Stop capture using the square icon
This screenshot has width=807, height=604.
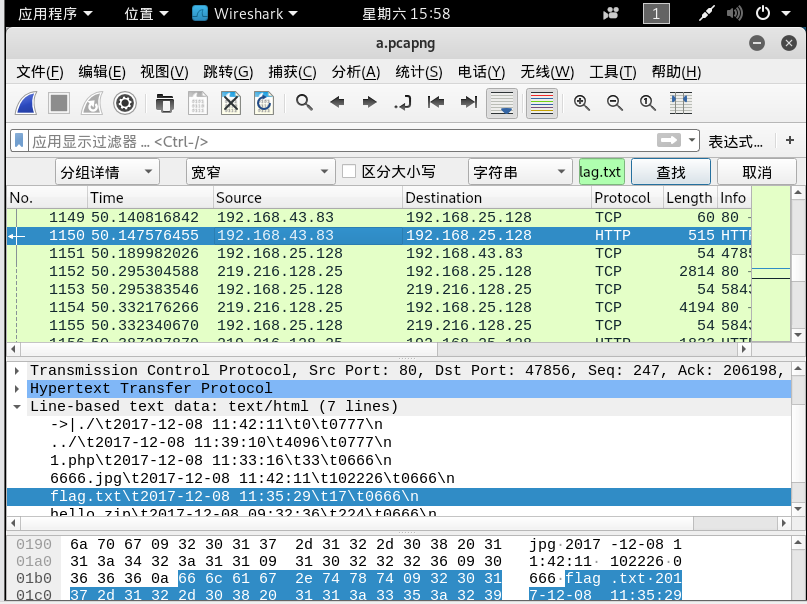coord(59,103)
